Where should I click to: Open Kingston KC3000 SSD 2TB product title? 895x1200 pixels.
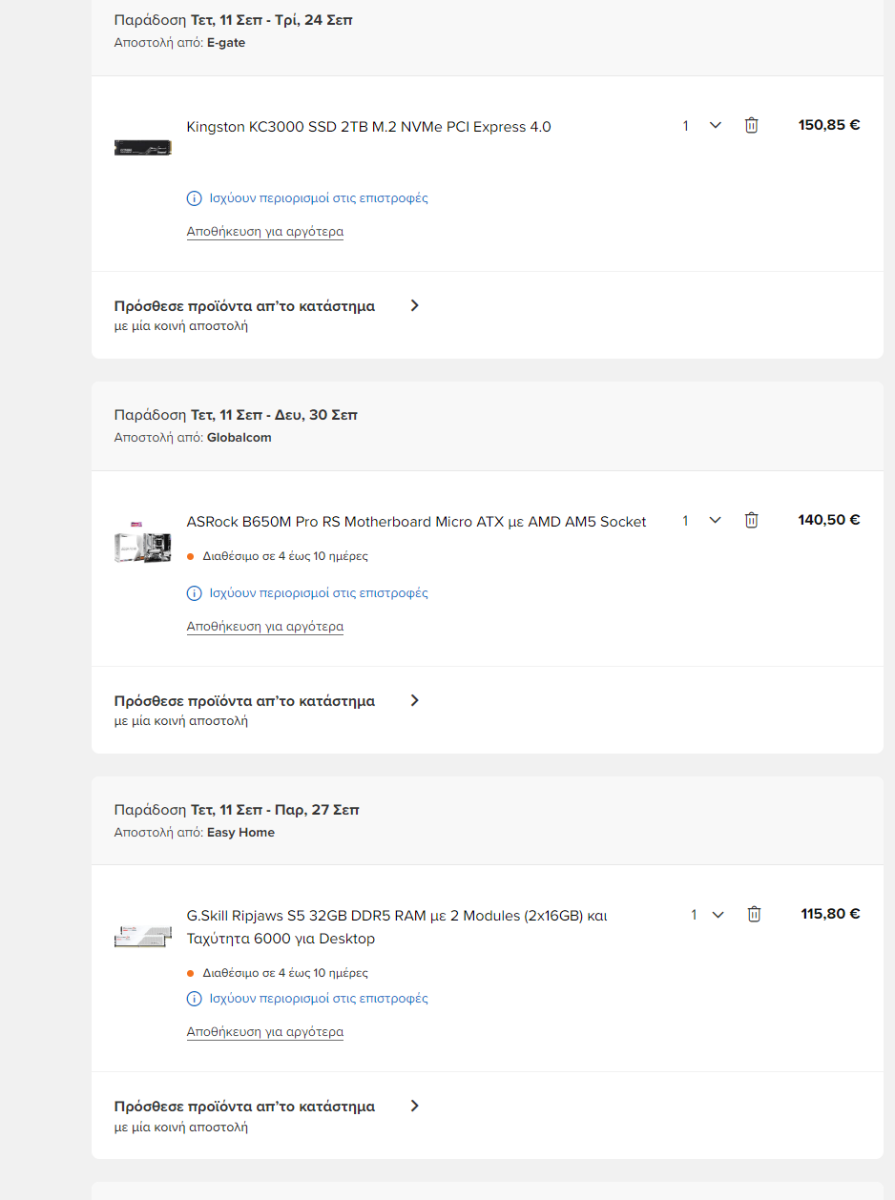(368, 127)
